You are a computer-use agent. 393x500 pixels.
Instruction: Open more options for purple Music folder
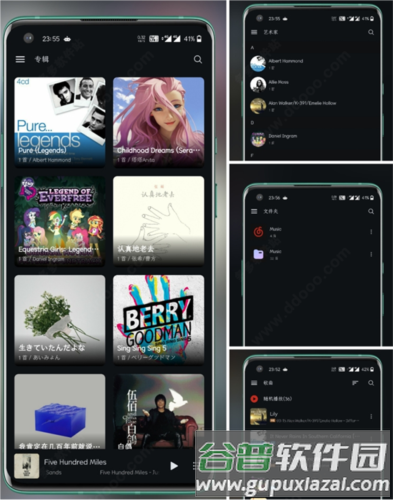371,254
